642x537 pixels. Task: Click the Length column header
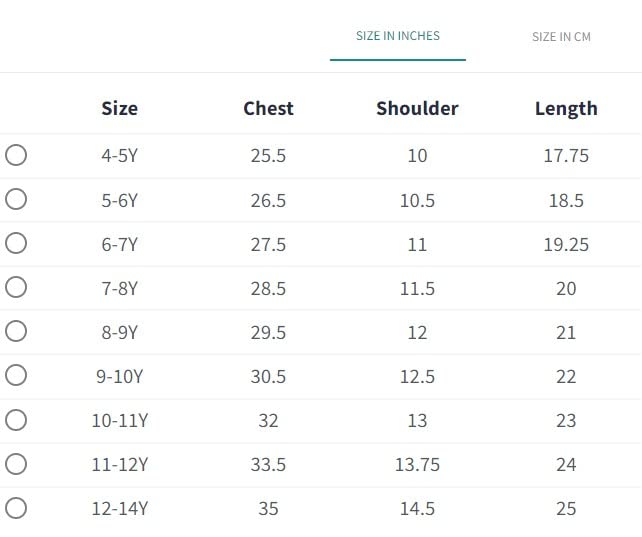coord(566,108)
